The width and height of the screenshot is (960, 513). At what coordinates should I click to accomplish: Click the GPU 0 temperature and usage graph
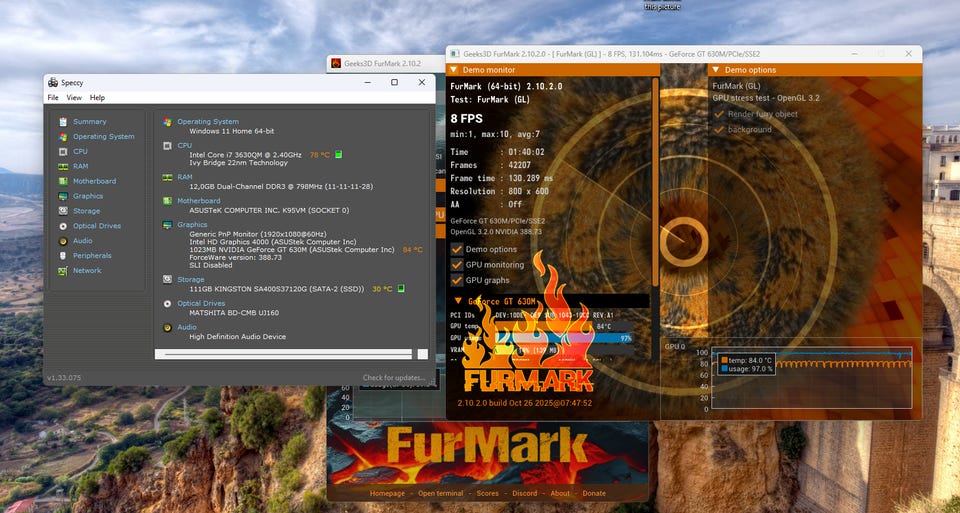click(x=811, y=380)
